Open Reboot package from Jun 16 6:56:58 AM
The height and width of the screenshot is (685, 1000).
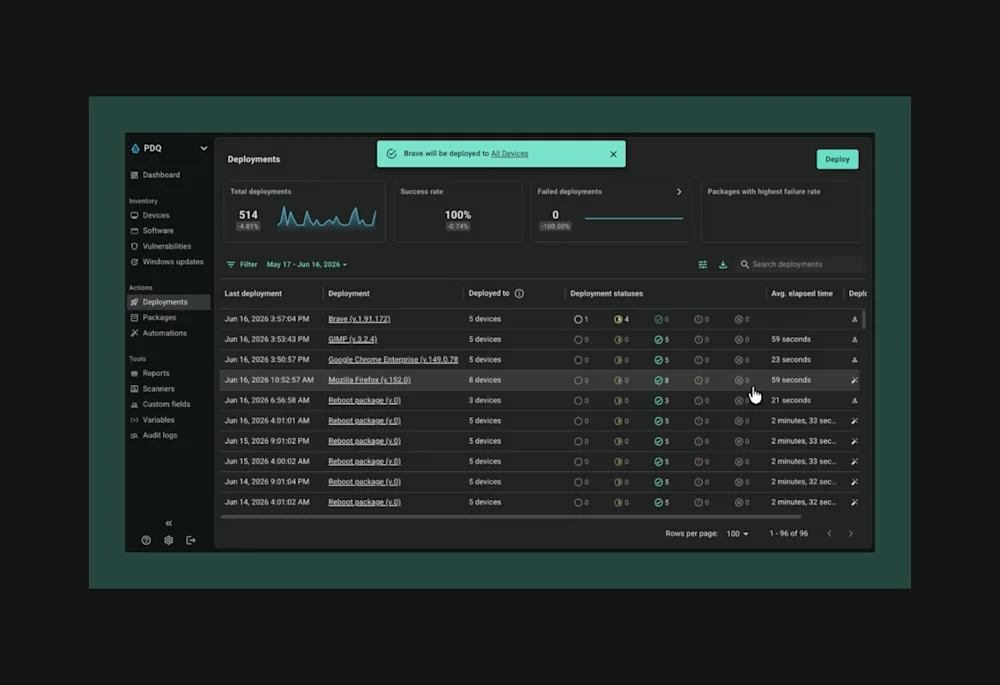364,401
